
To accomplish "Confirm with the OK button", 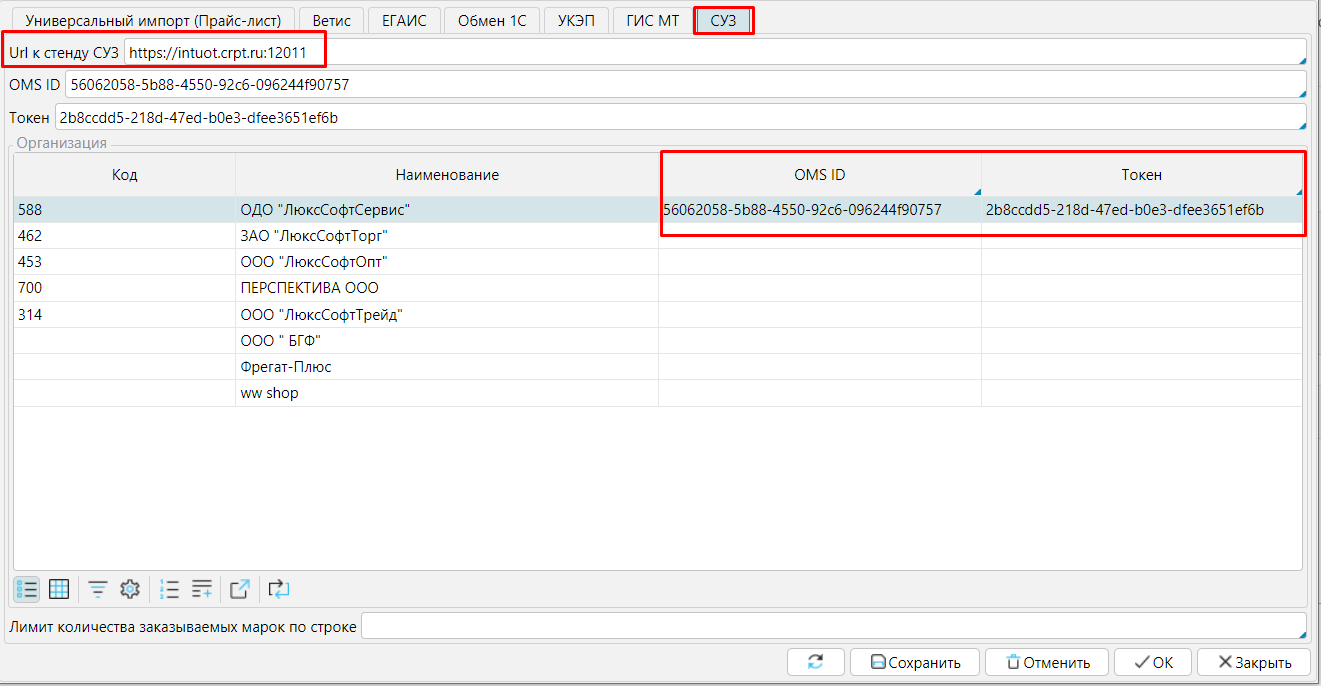I will (1152, 662).
